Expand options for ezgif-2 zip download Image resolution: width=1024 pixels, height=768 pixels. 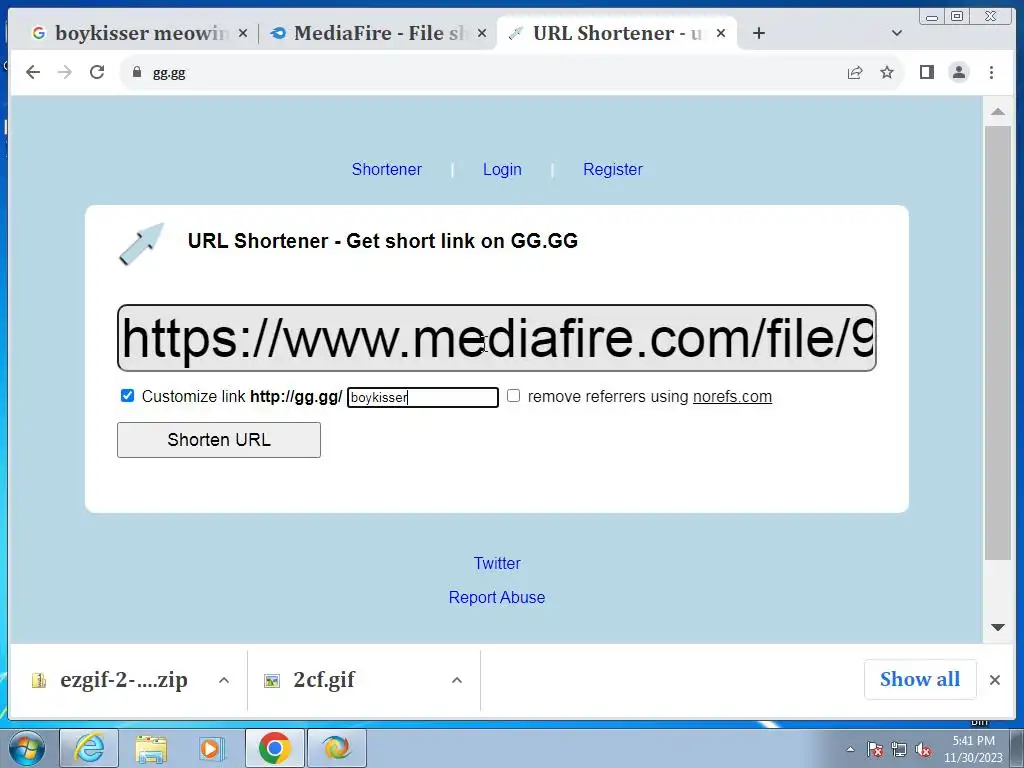(224, 680)
